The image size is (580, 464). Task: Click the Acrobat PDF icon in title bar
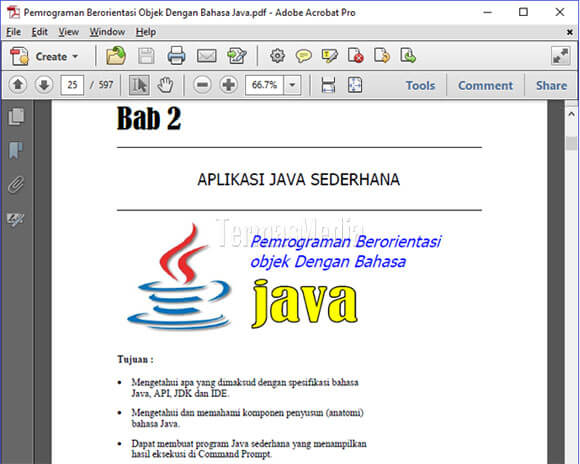coord(14,12)
